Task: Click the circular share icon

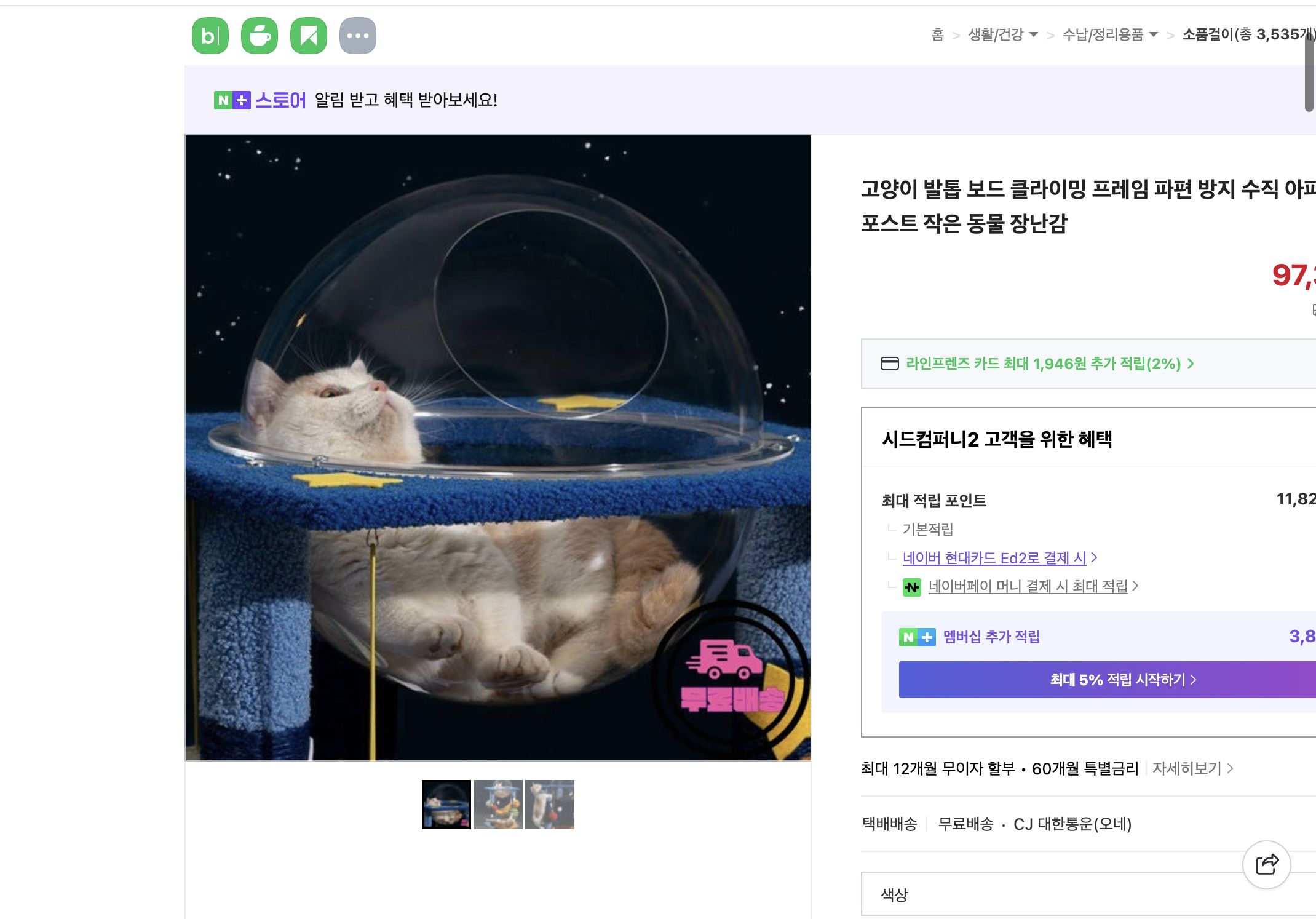Action: [1266, 864]
